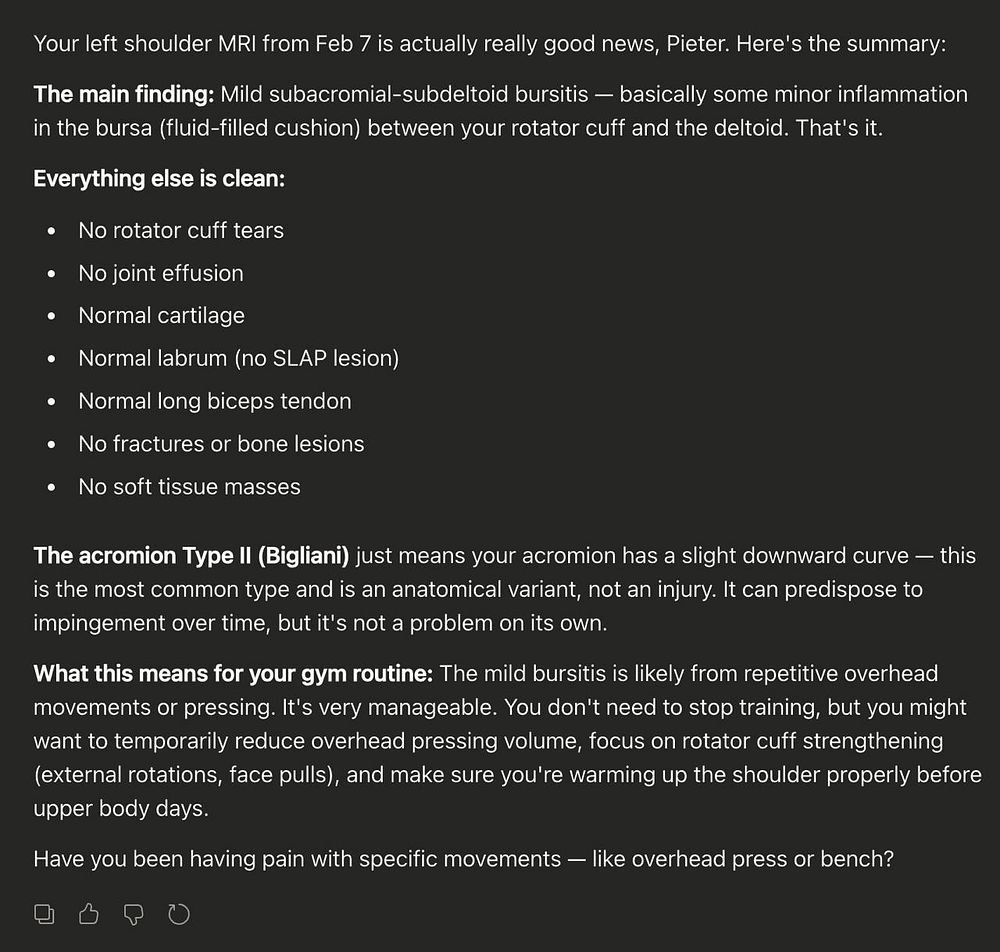Click the "No joint effusion" list item
Screen dimensions: 1000x952
[x=161, y=273]
